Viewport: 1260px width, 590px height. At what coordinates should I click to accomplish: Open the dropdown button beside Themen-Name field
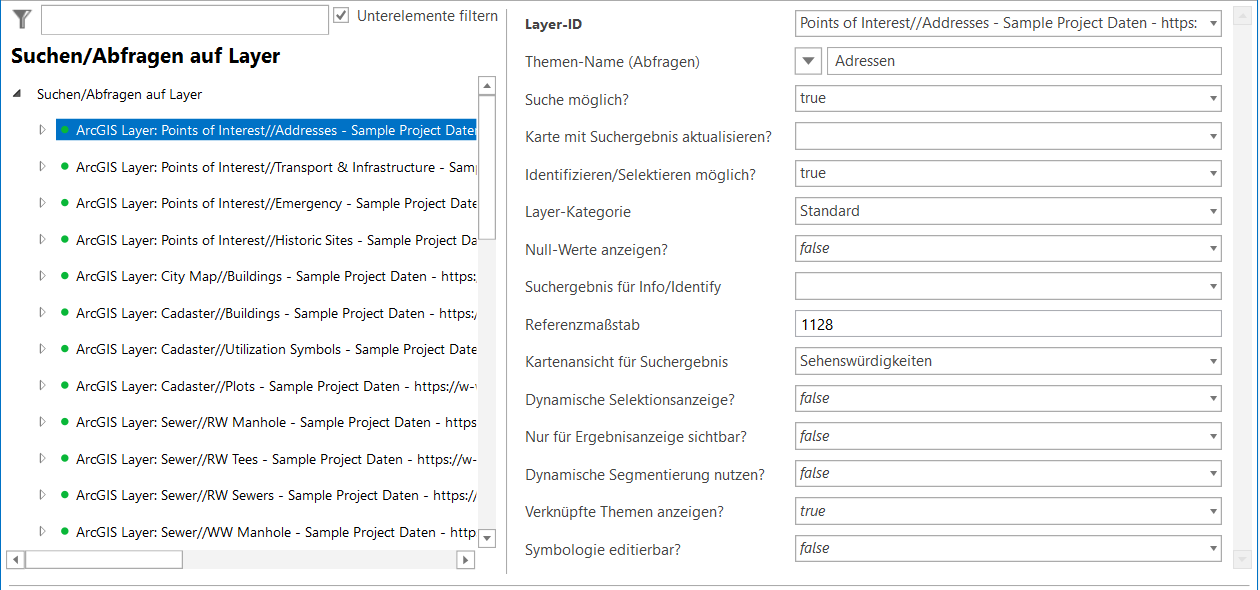(807, 60)
